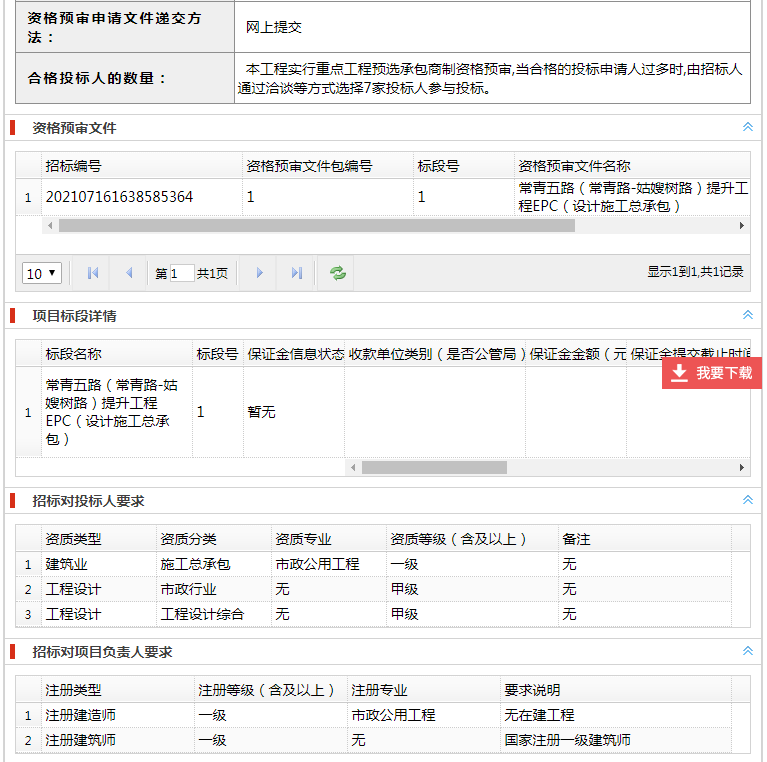This screenshot has width=767, height=762.
Task: Go to previous page in pagination bar
Action: point(128,273)
